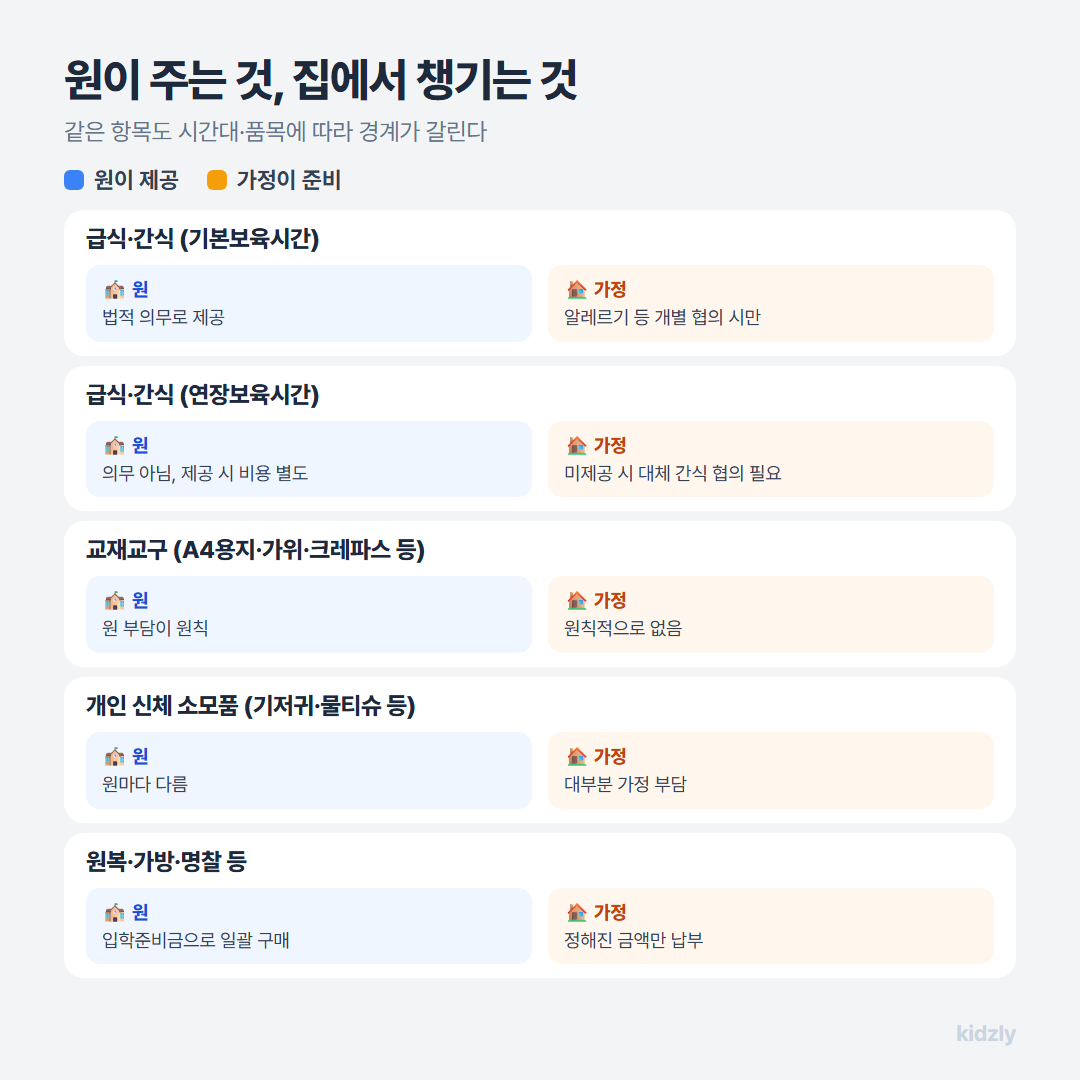Screen dimensions: 1080x1080
Task: Select the 급식·간식 (기본보육시간) heading
Action: click(x=202, y=239)
